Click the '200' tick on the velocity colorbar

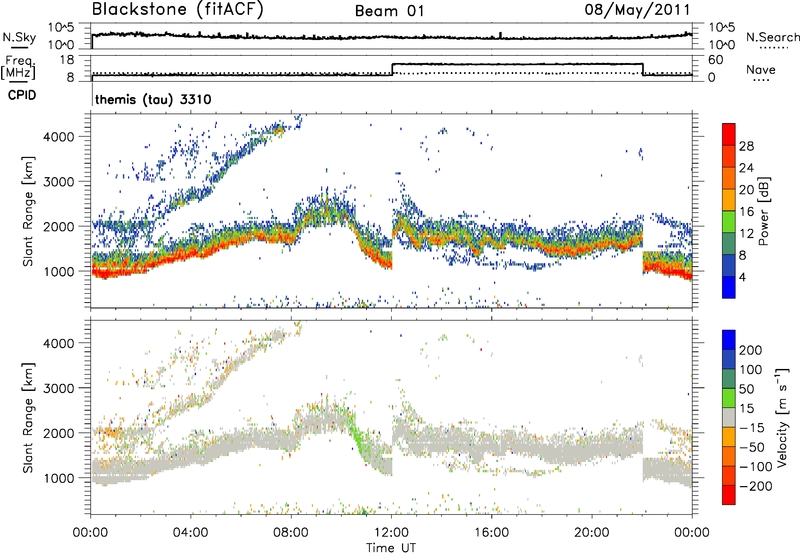pos(751,350)
